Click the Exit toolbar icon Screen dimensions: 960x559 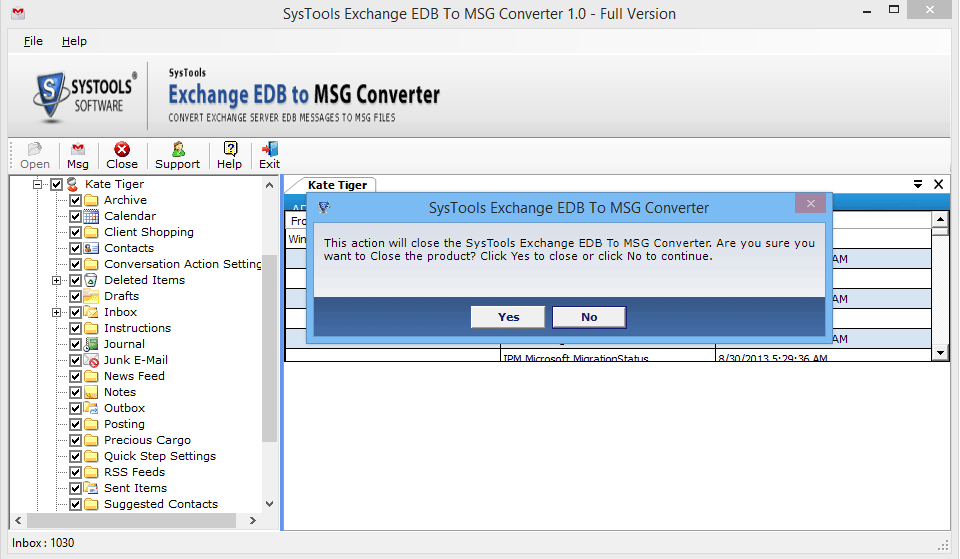click(x=269, y=149)
